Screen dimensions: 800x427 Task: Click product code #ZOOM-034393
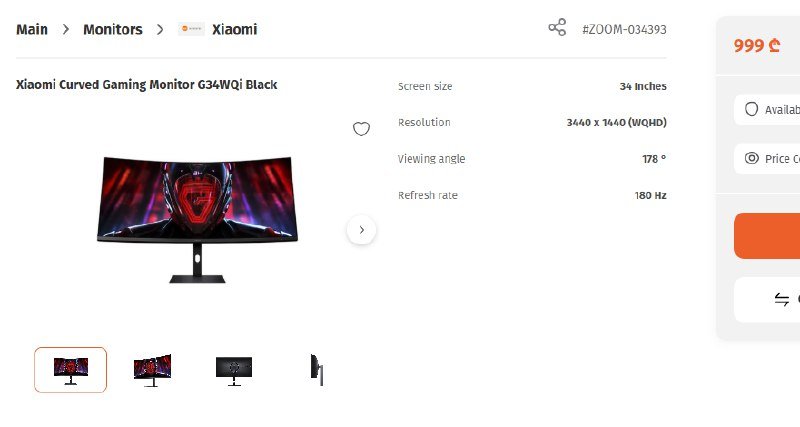coord(624,30)
